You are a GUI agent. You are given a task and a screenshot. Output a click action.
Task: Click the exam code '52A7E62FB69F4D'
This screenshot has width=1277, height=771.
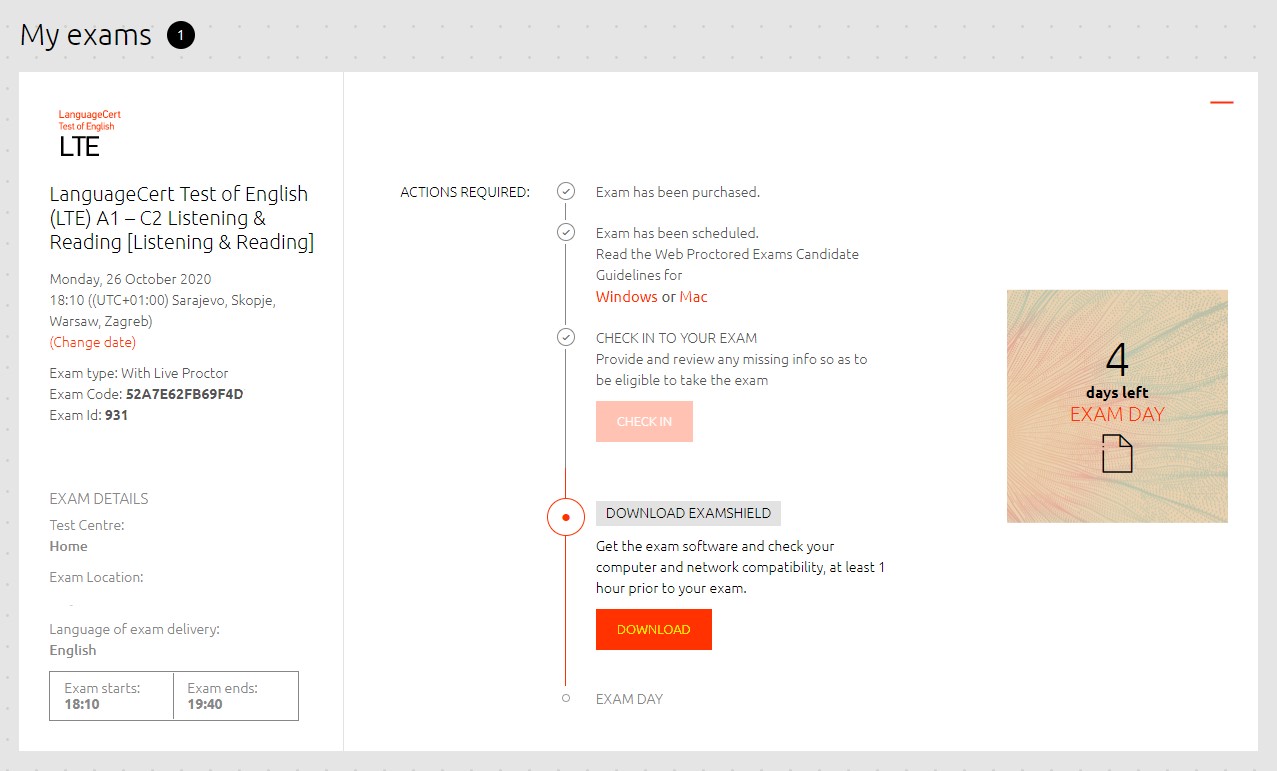coord(184,394)
